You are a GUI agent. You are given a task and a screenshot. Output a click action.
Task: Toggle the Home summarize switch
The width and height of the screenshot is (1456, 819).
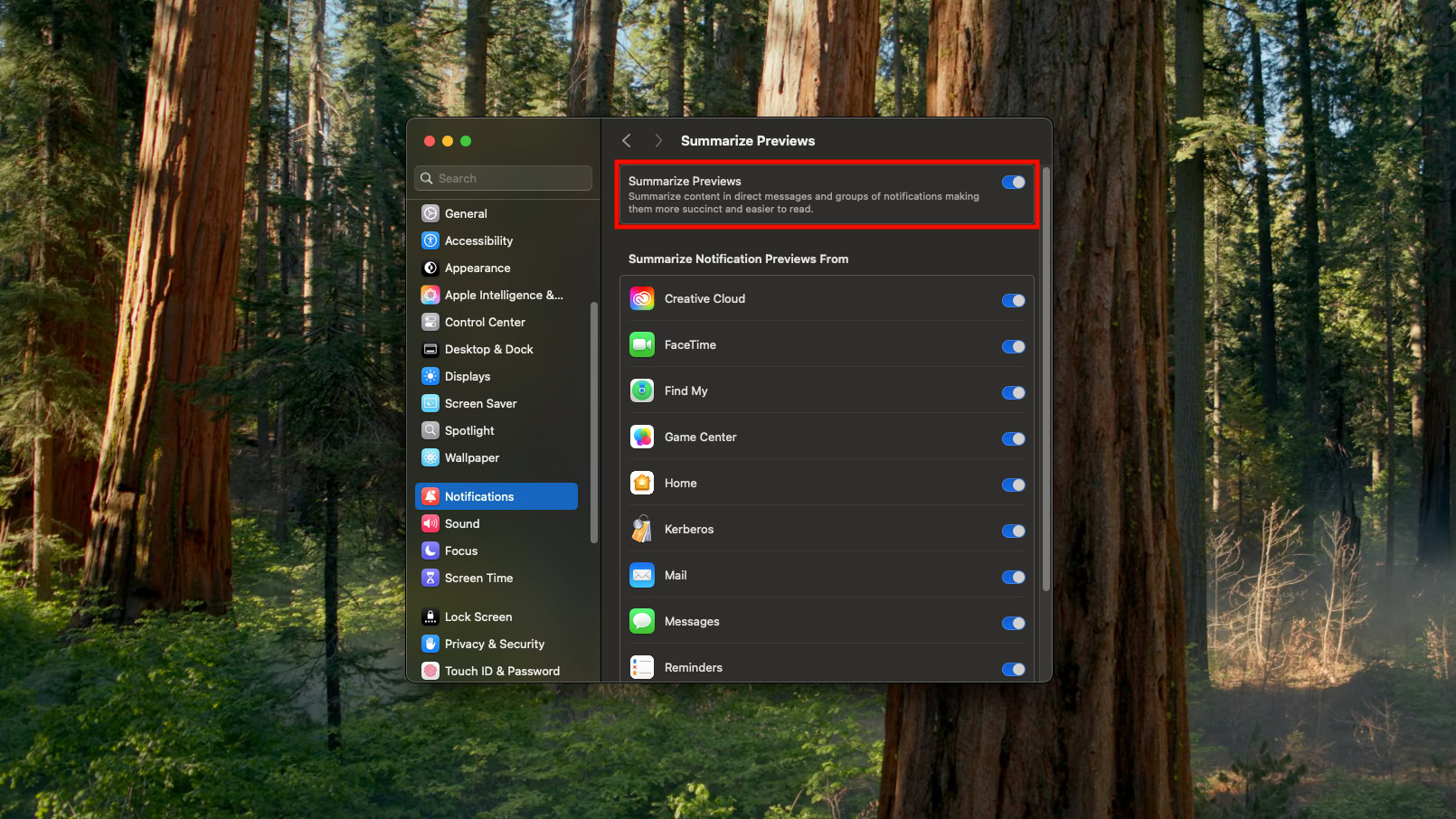point(1014,485)
